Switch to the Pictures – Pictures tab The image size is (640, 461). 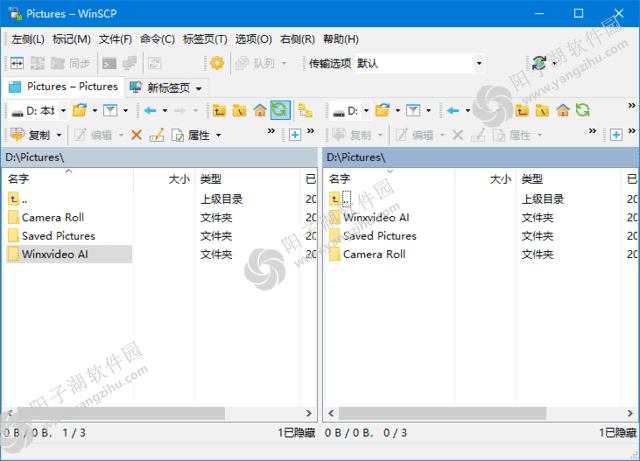click(x=63, y=87)
